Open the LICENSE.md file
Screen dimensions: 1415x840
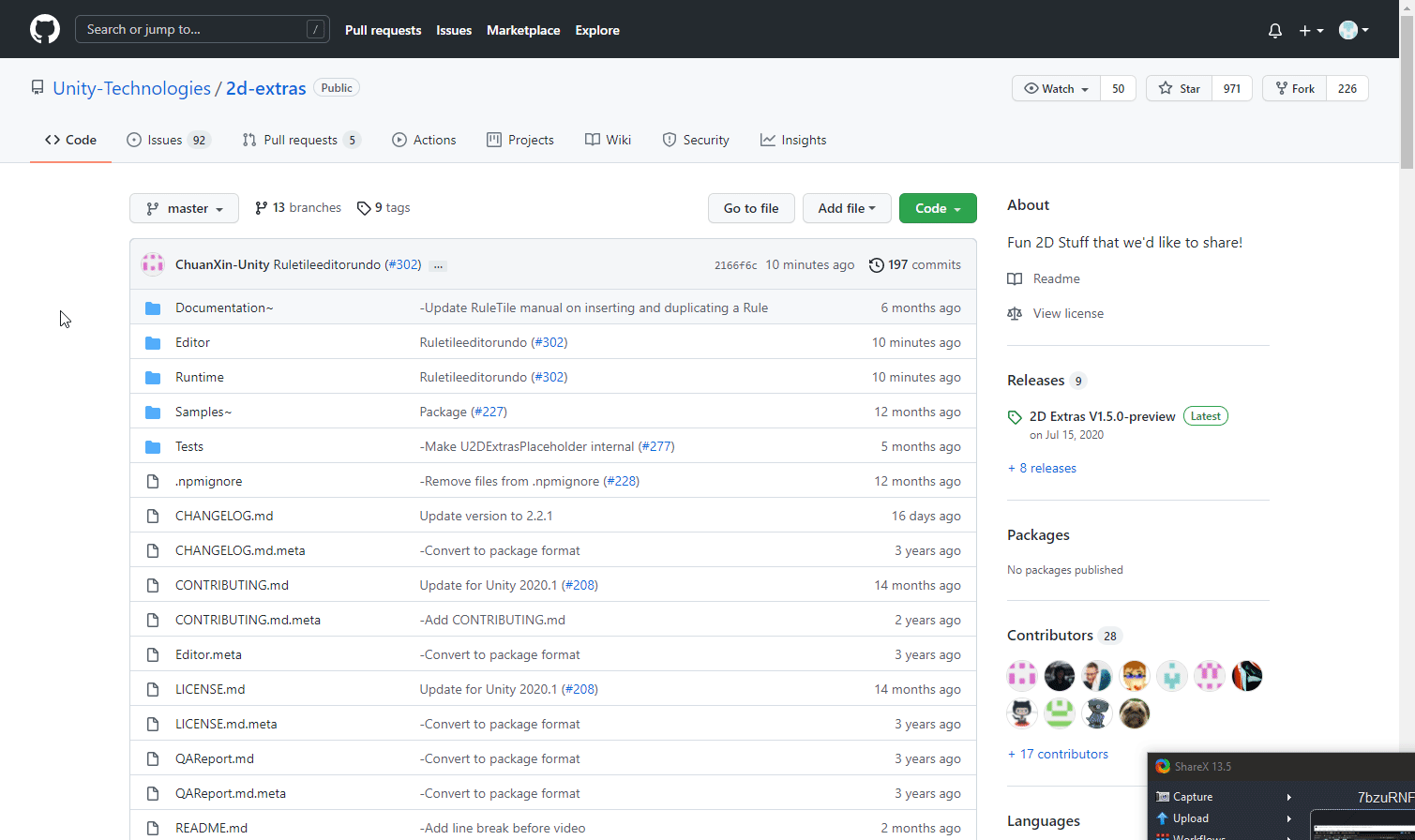(x=210, y=689)
